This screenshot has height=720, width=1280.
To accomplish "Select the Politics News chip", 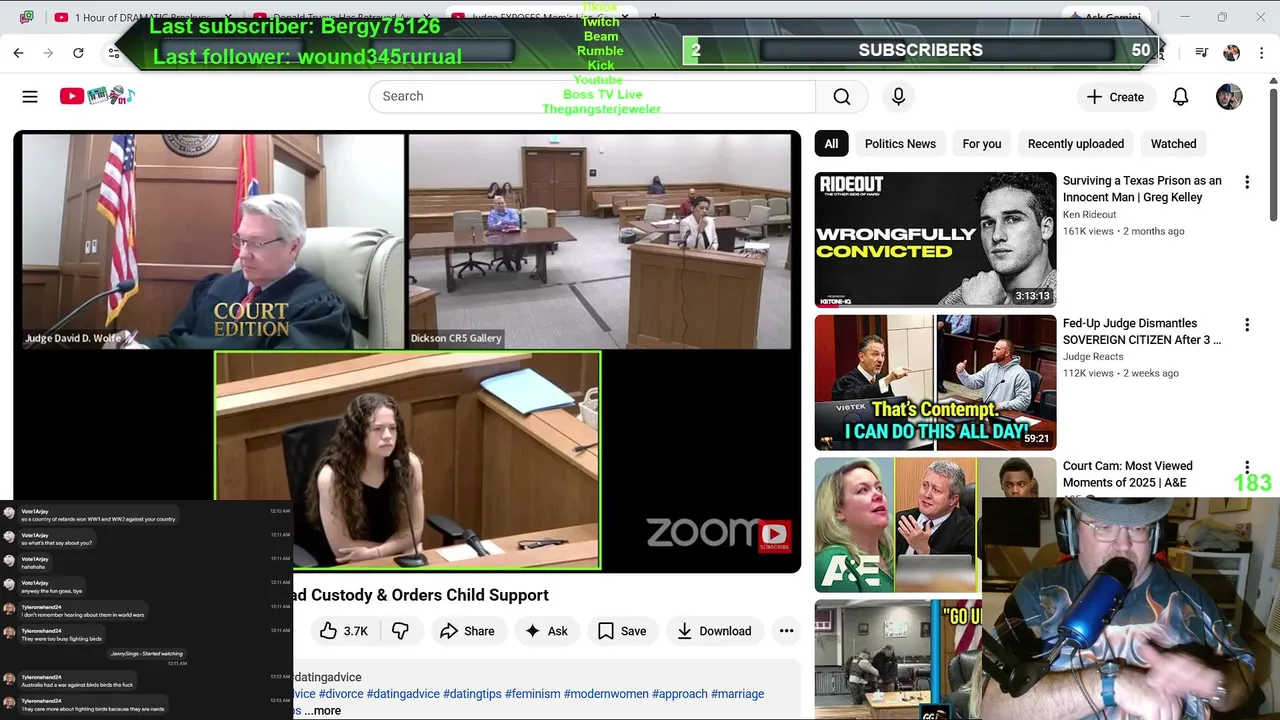I will click(900, 144).
